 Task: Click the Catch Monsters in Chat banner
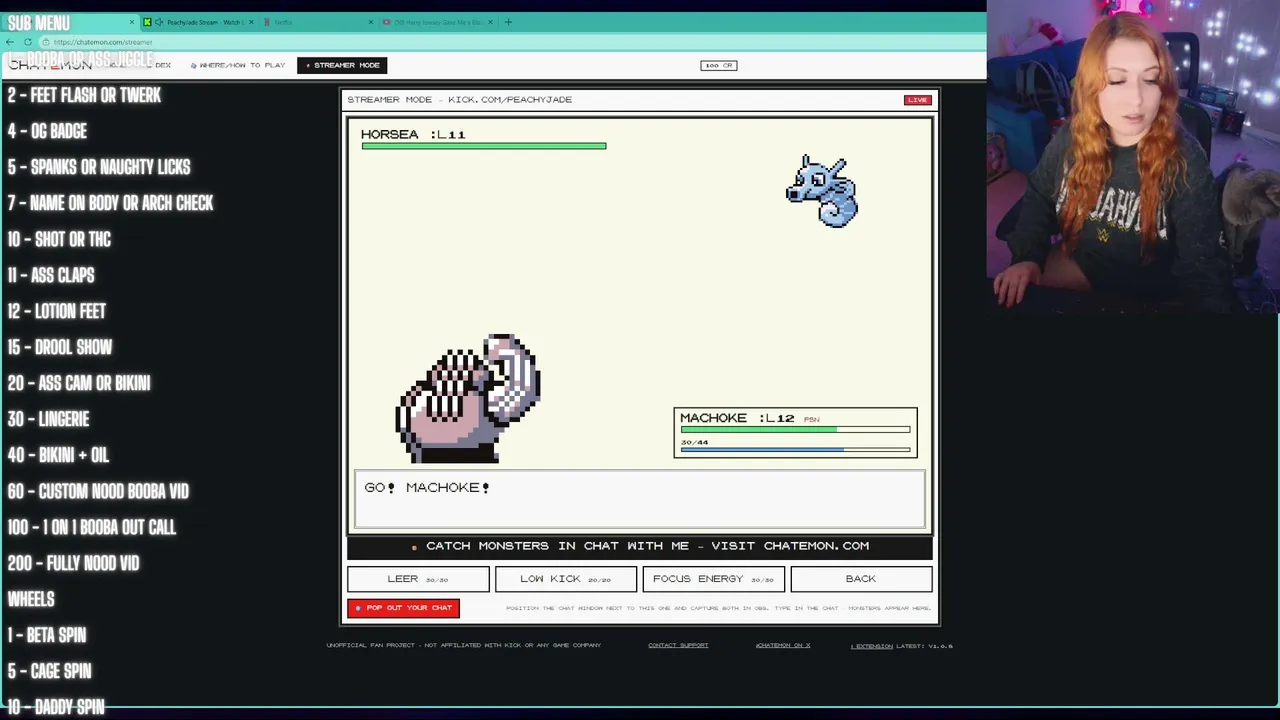(x=640, y=546)
